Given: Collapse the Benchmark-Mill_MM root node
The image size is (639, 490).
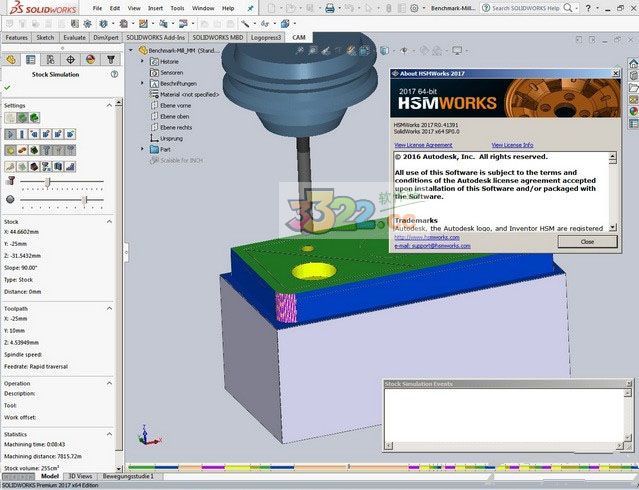Looking at the screenshot, I should point(131,50).
